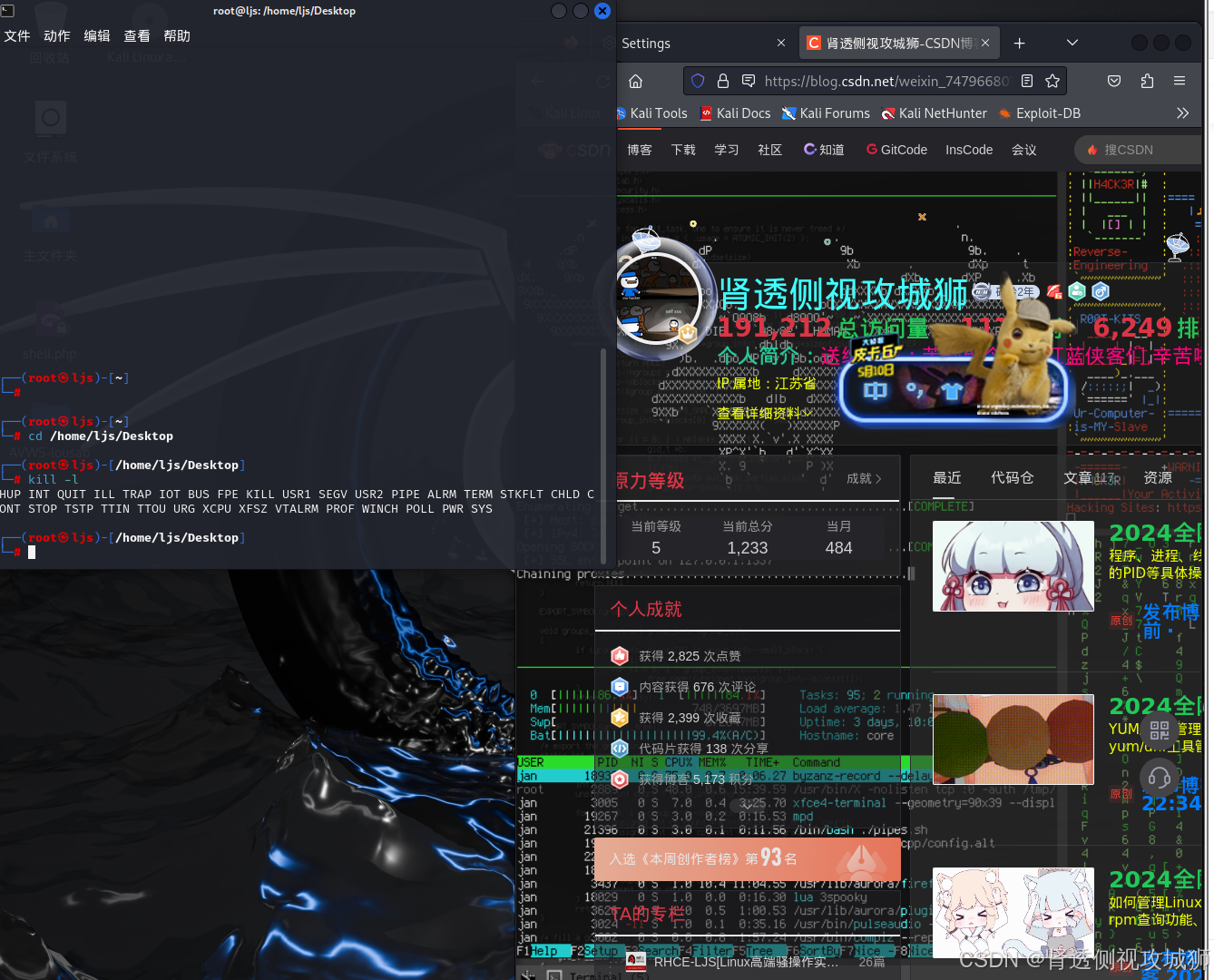Image resolution: width=1214 pixels, height=980 pixels.
Task: Click the terminal window icon in the title bar
Action: coord(7,11)
